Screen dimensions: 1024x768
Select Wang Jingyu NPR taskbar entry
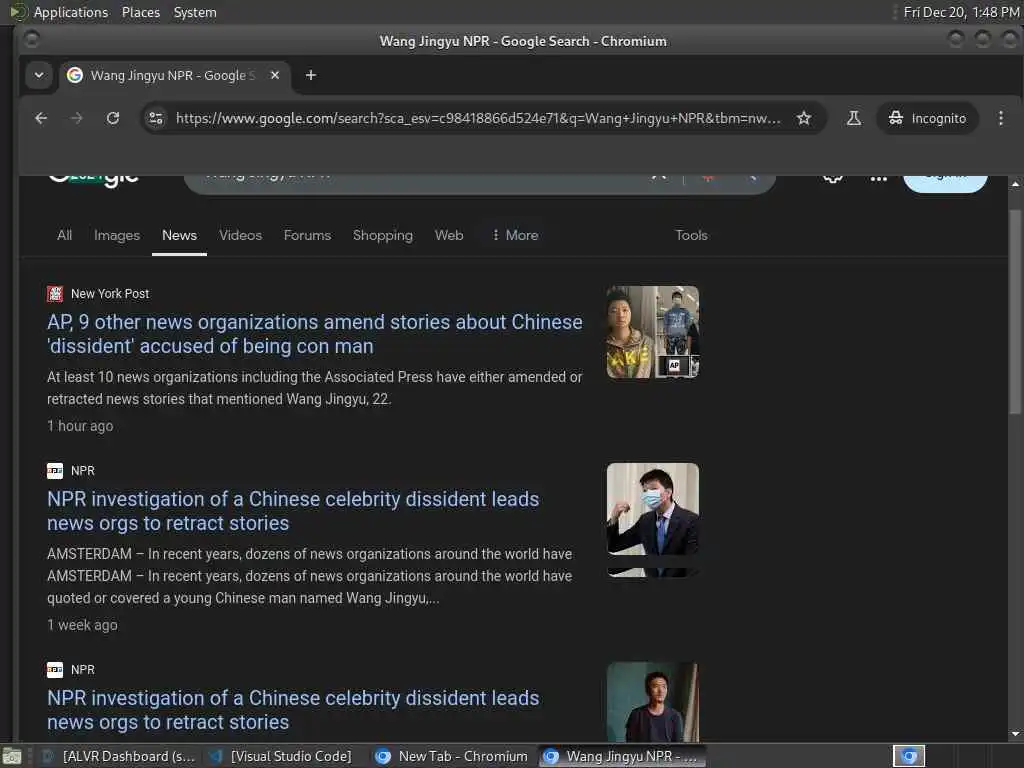[x=622, y=756]
